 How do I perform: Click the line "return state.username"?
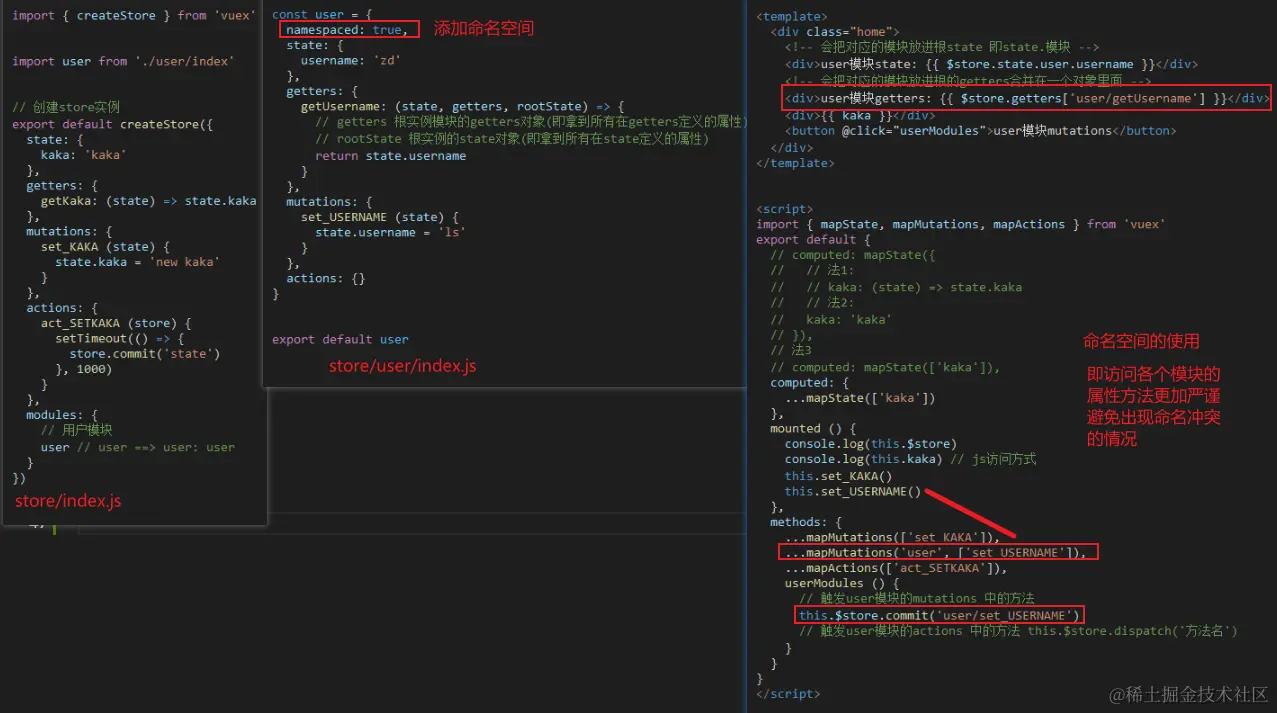pyautogui.click(x=390, y=156)
